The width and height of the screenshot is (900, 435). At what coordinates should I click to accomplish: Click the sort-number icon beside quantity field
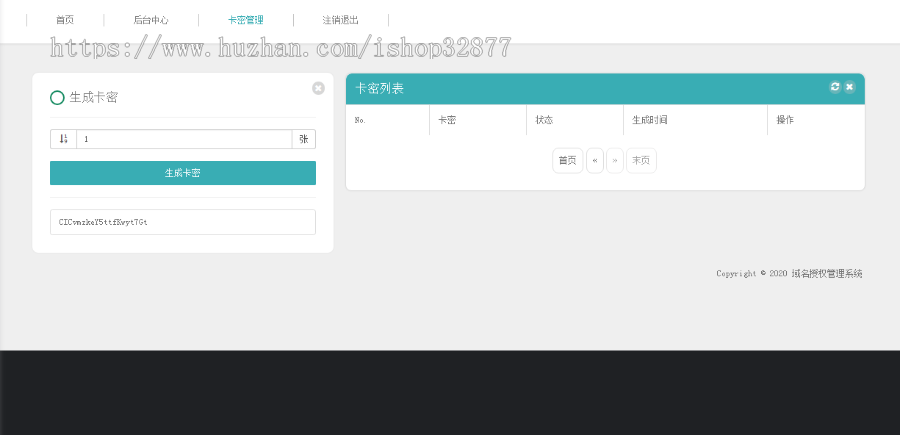(64, 139)
